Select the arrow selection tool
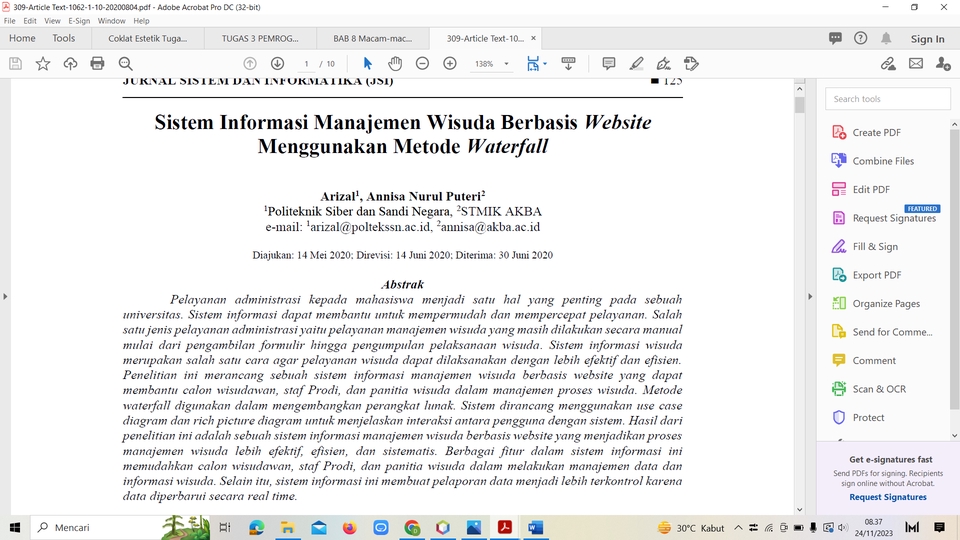The image size is (960, 540). pos(367,64)
